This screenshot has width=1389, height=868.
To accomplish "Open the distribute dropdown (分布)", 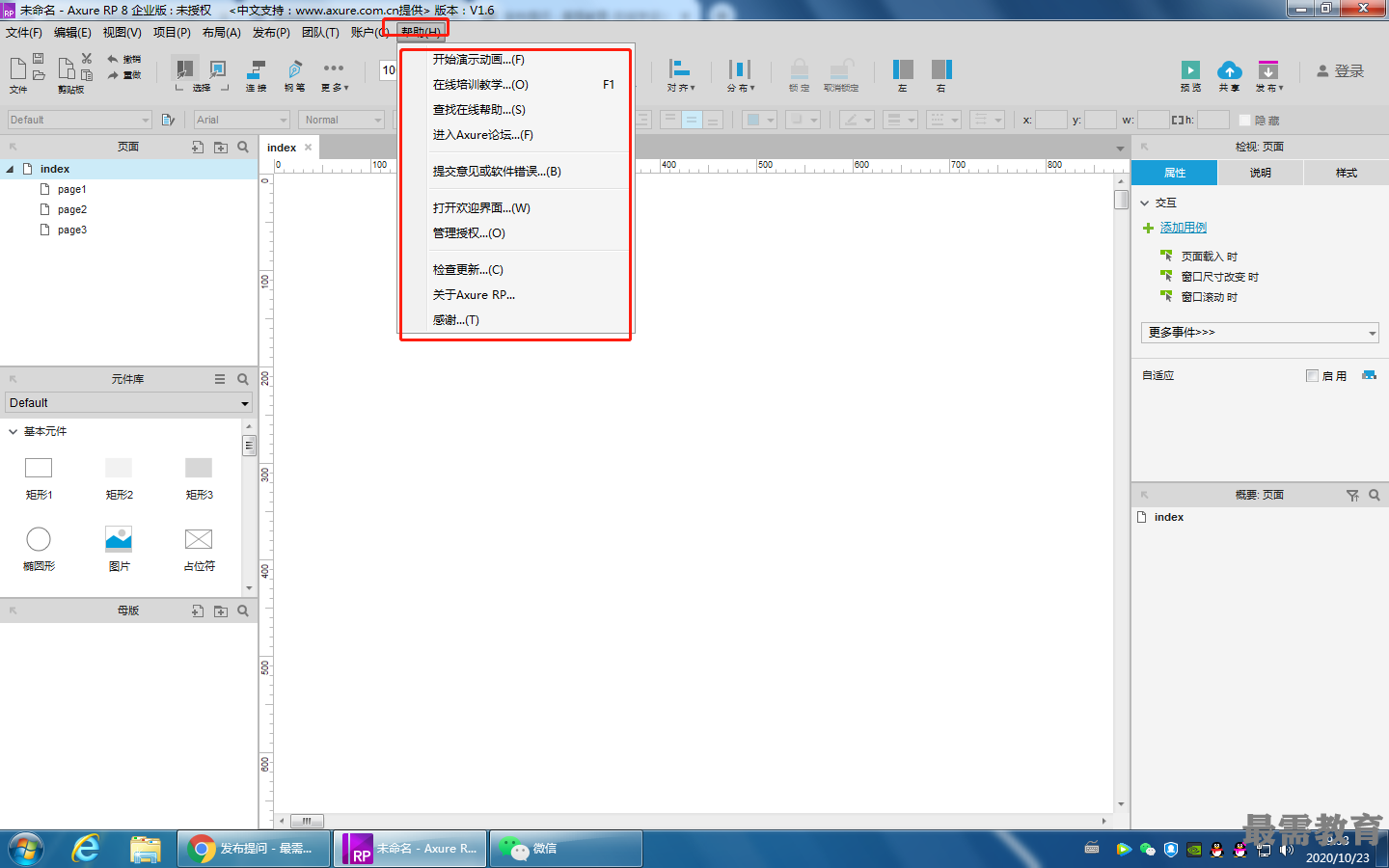I will (x=740, y=74).
